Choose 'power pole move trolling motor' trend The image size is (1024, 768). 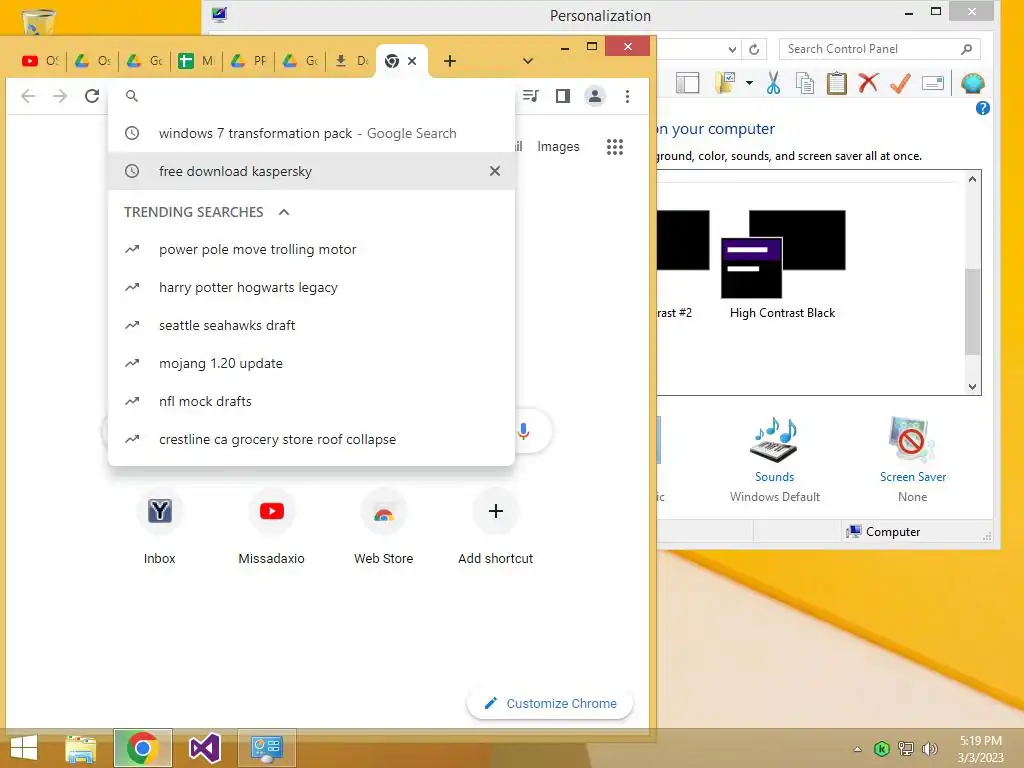[x=312, y=249]
